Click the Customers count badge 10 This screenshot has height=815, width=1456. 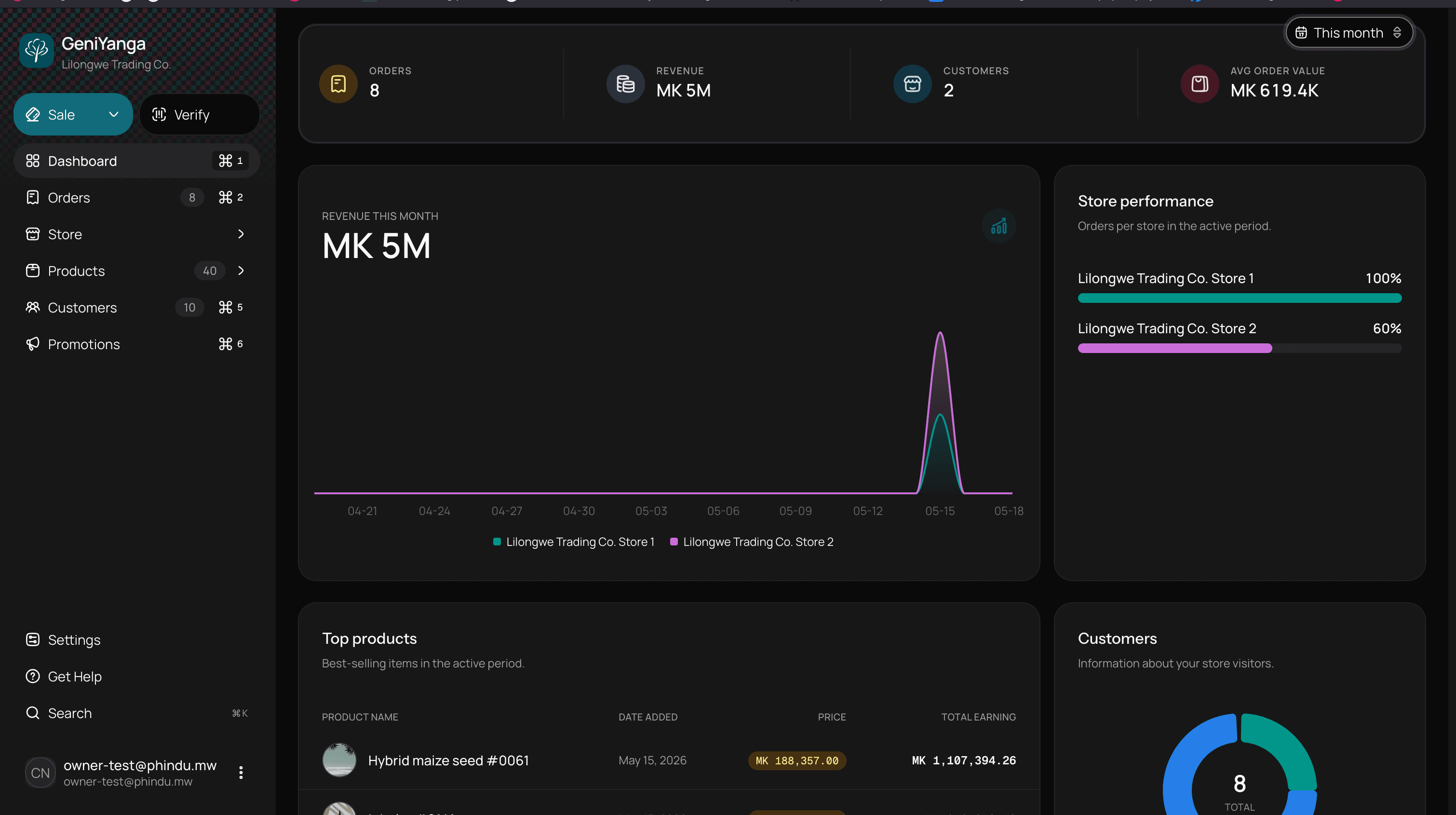[x=189, y=308]
